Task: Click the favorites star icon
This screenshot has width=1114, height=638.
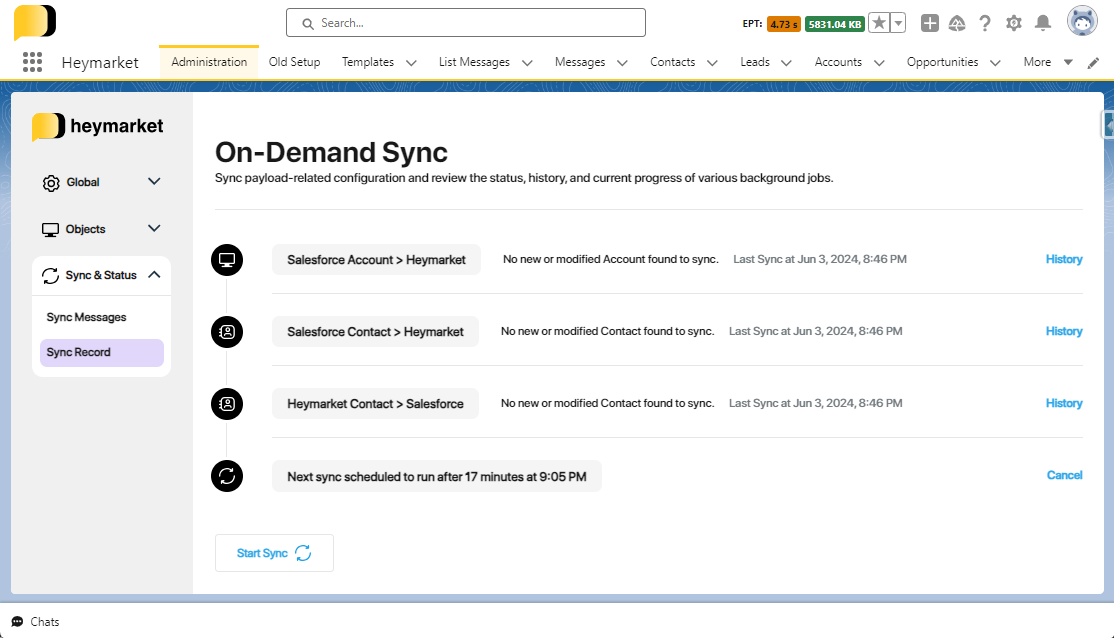Action: [879, 23]
